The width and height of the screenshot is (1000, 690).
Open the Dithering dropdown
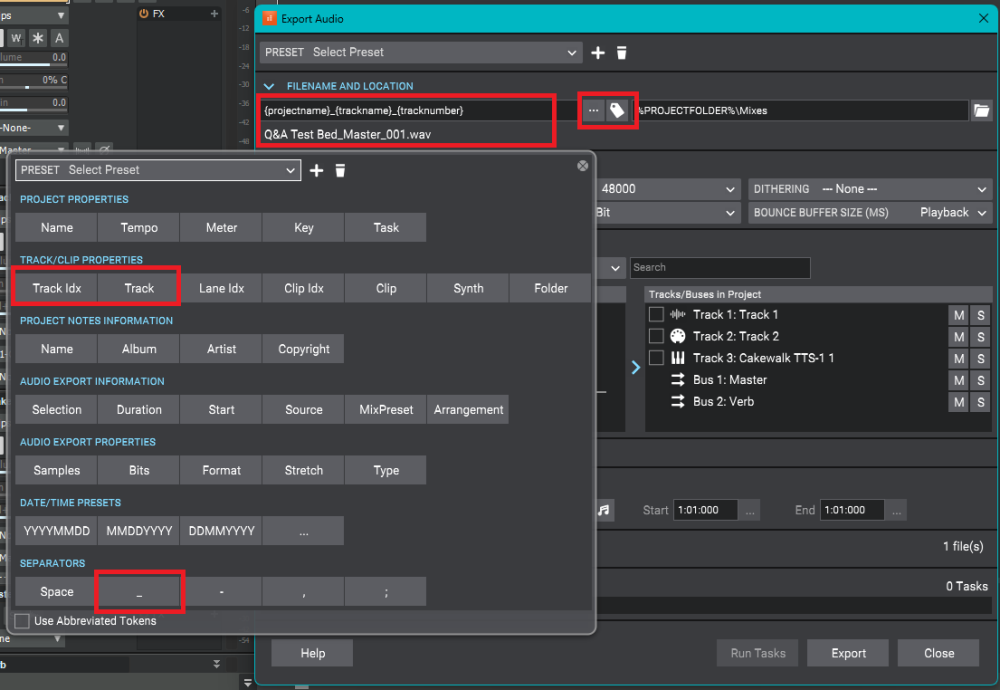click(870, 189)
